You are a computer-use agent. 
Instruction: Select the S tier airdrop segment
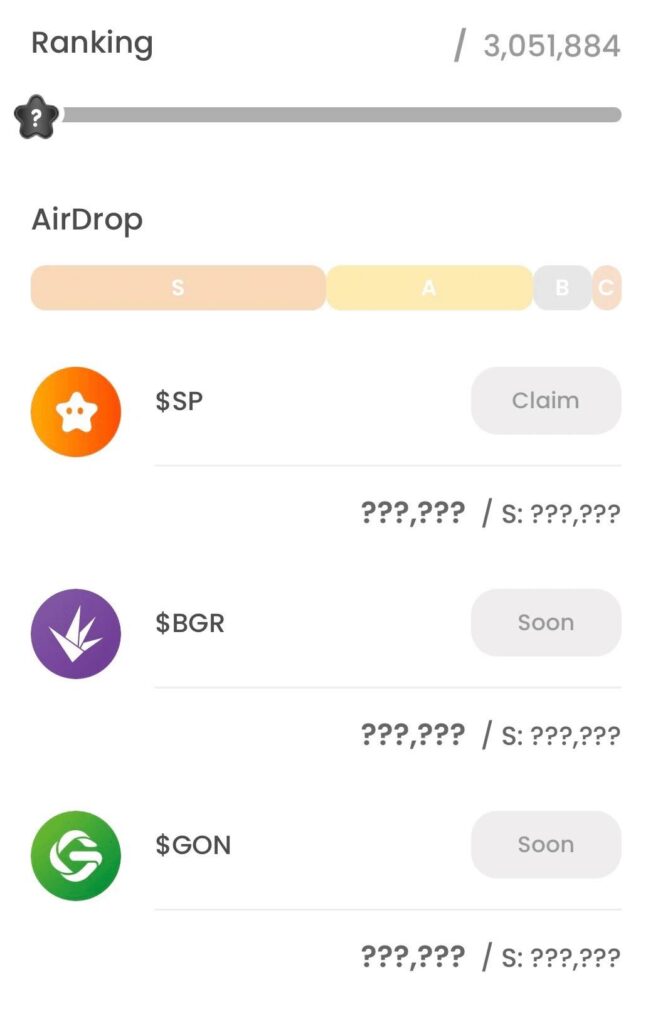pyautogui.click(x=178, y=287)
